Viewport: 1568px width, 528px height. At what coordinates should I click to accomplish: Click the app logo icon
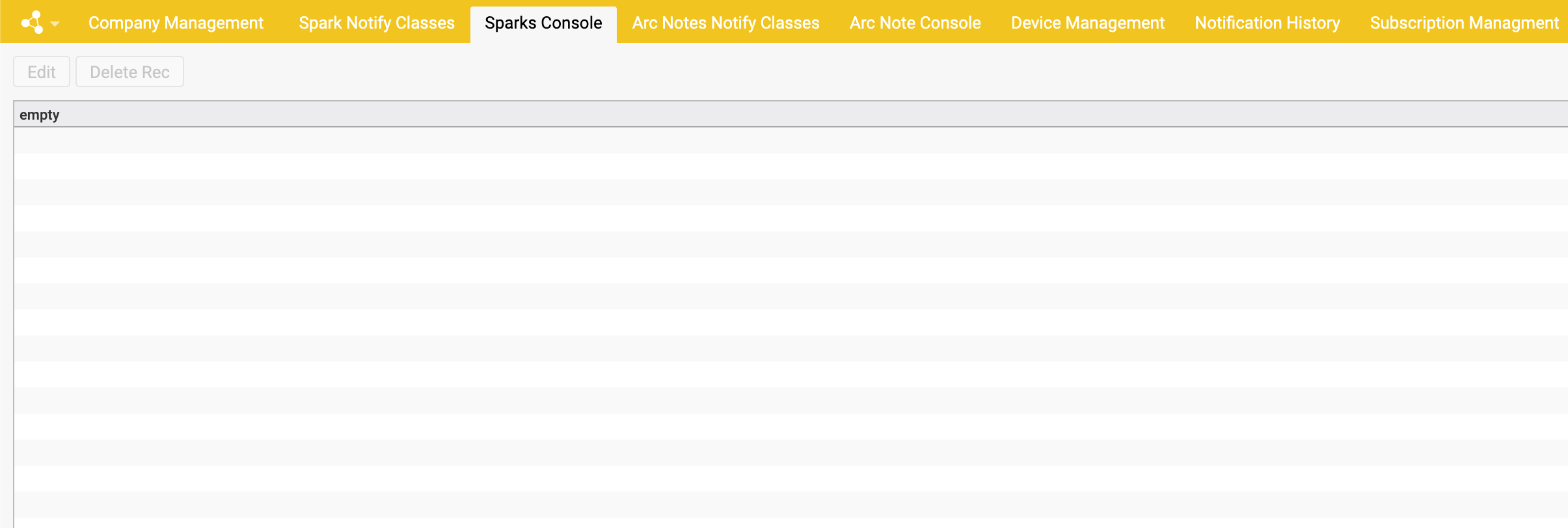coord(32,23)
